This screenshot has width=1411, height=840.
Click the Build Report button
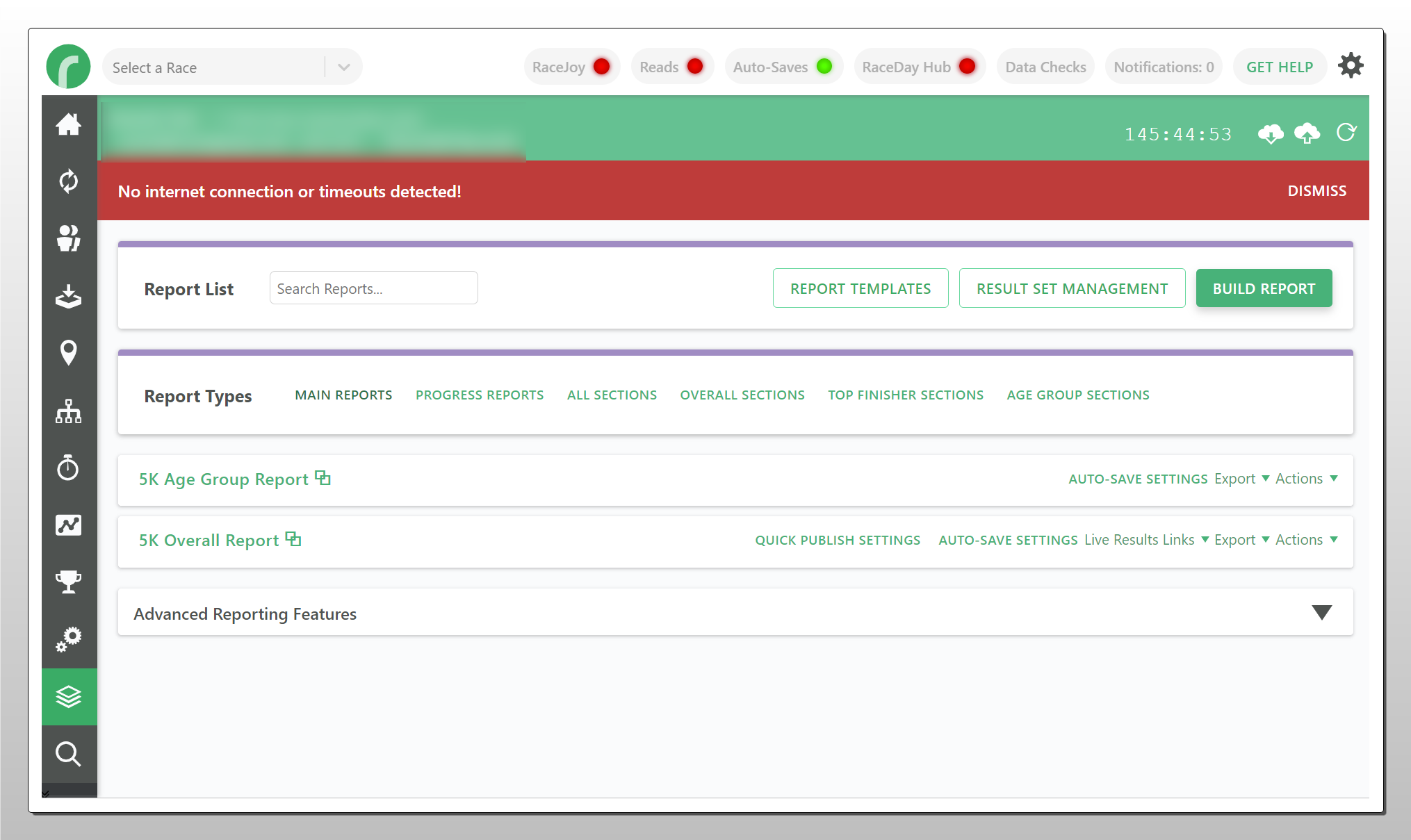1264,288
